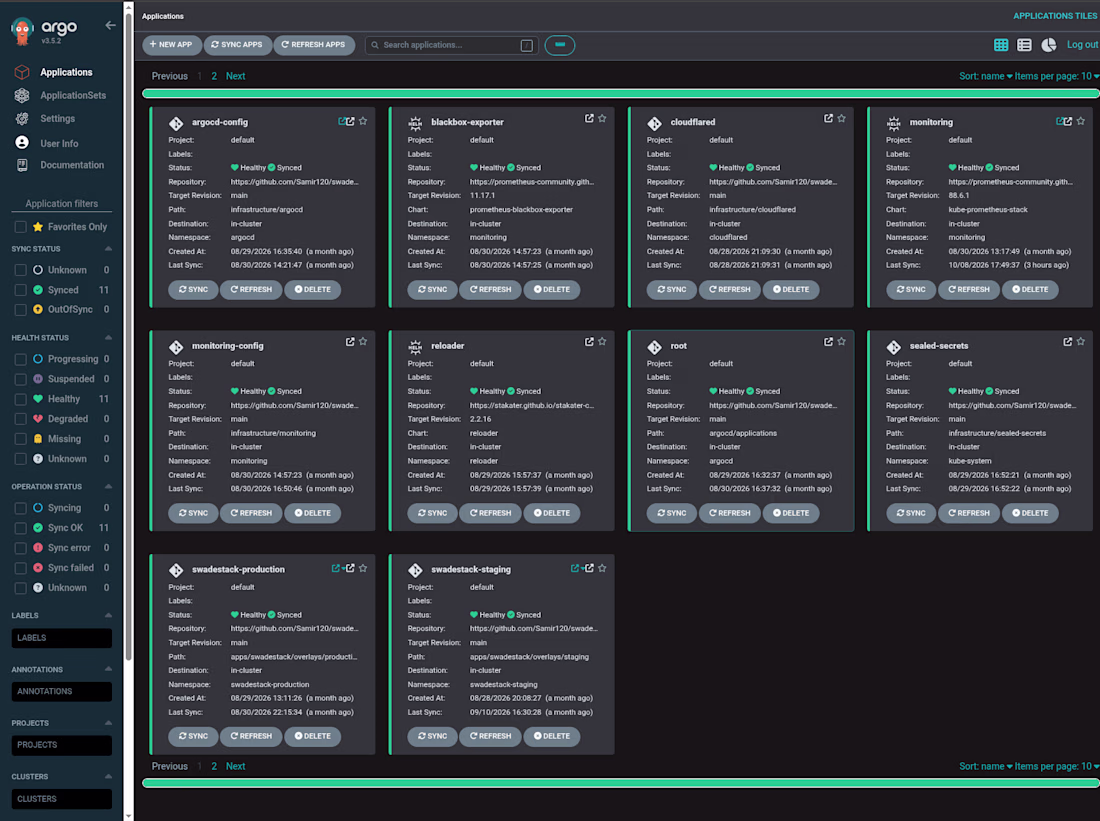The image size is (1100, 821).
Task: Star the cloudflared application
Action: 841,119
